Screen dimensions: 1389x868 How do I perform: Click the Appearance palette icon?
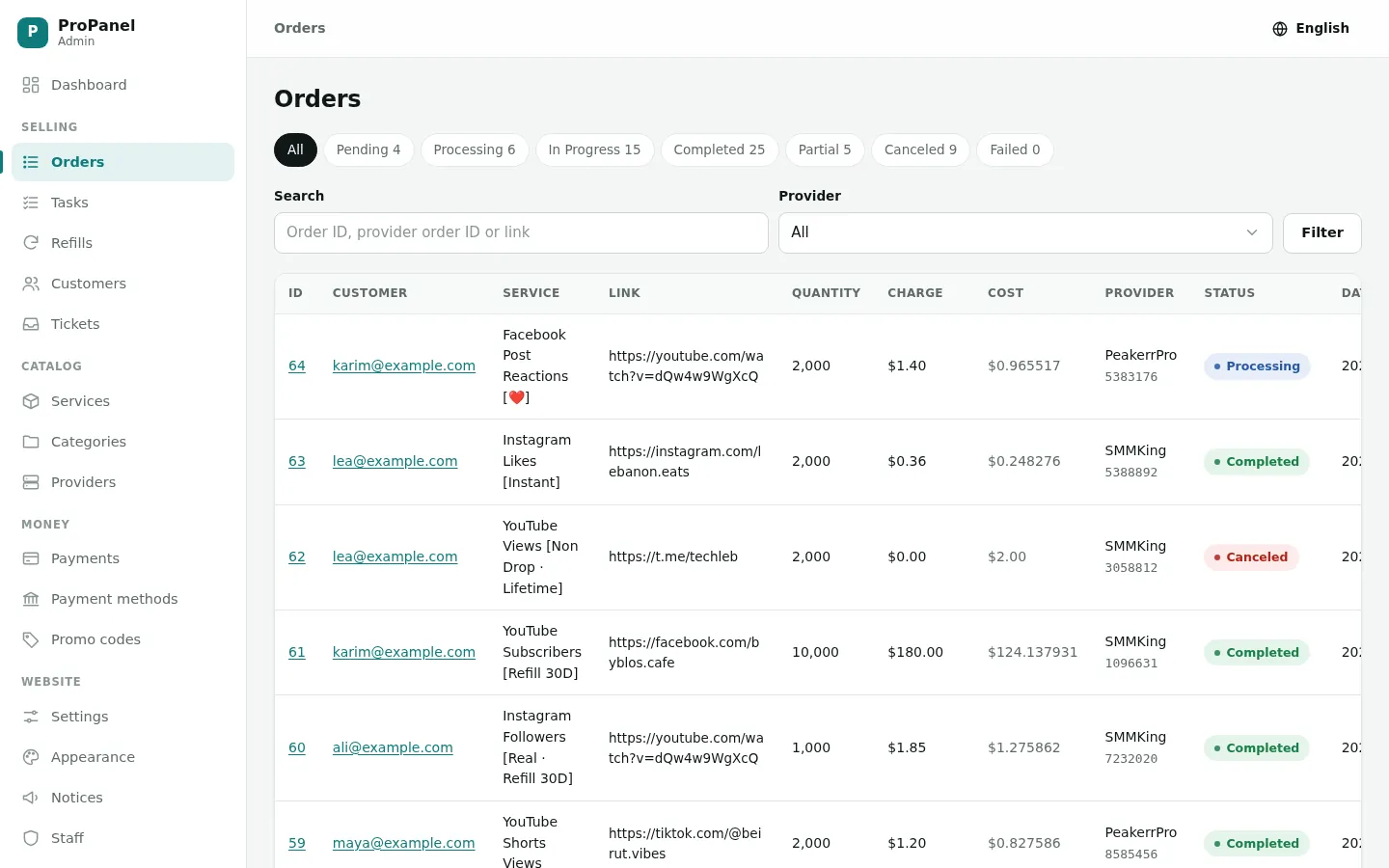point(31,757)
